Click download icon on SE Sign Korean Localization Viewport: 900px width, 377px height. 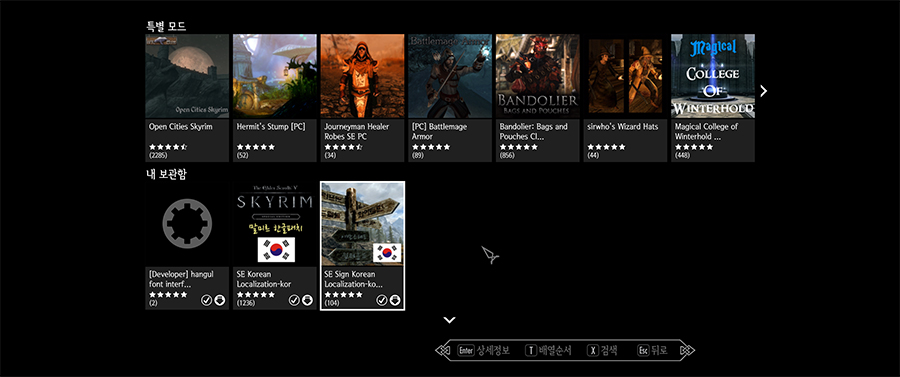pos(395,300)
